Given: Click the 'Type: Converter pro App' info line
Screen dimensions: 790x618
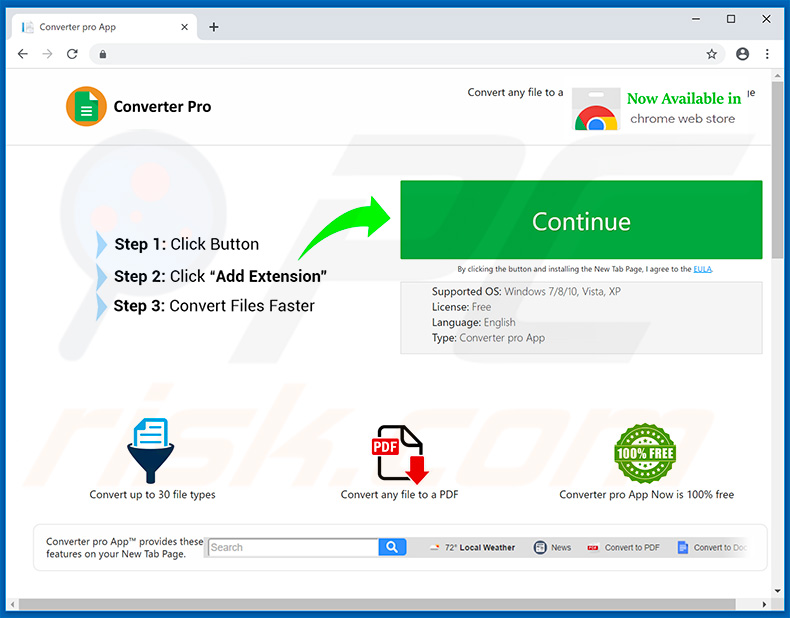Looking at the screenshot, I should (488, 338).
